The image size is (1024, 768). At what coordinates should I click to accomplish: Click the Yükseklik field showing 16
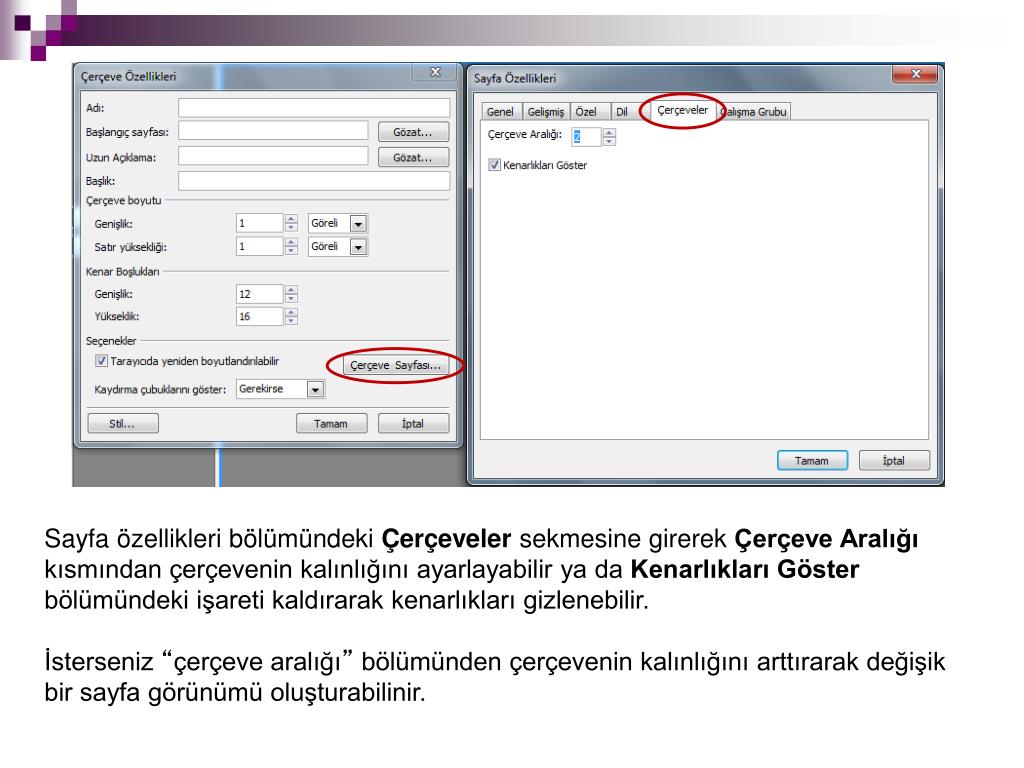coord(259,316)
